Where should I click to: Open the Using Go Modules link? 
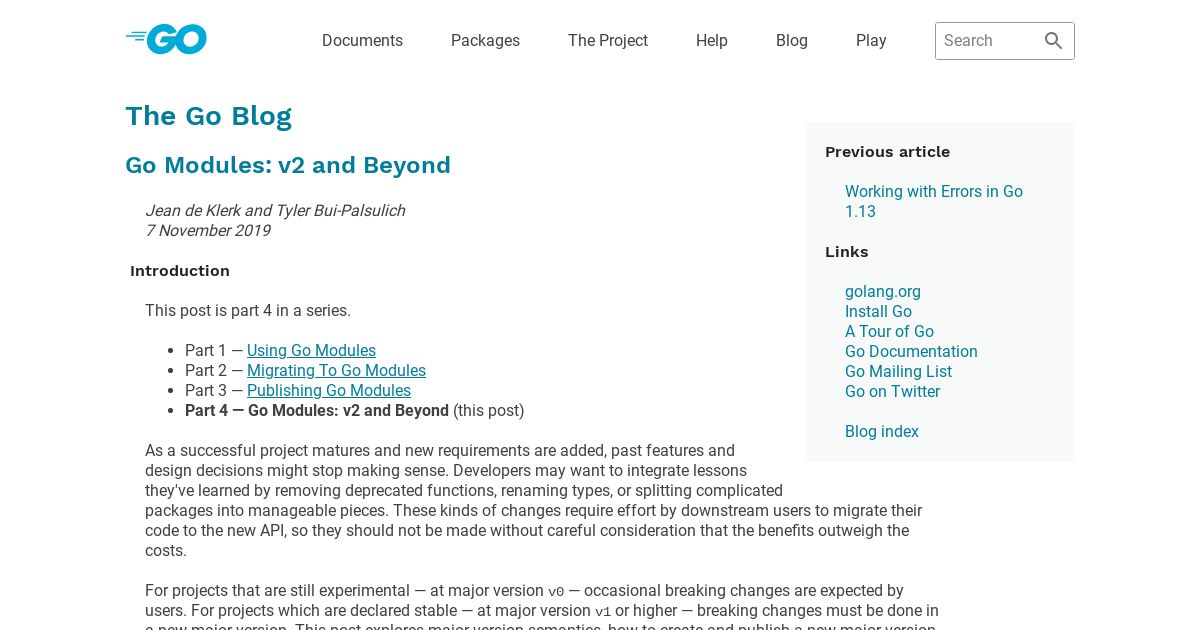(311, 351)
